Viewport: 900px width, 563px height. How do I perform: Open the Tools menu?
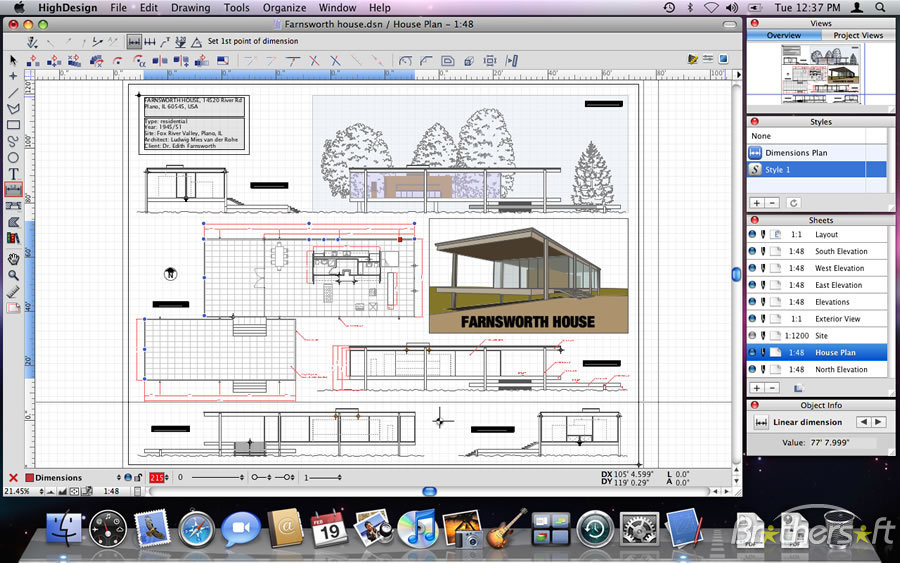236,7
